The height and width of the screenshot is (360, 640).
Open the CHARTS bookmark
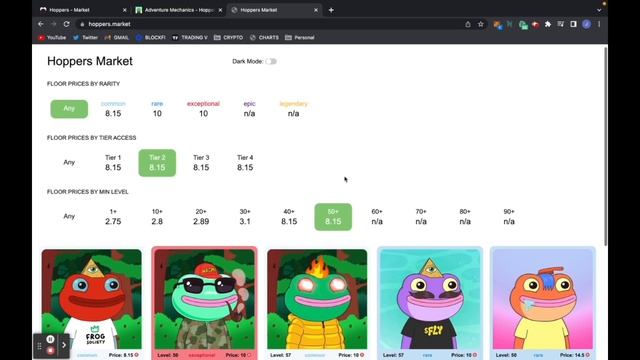(x=264, y=38)
